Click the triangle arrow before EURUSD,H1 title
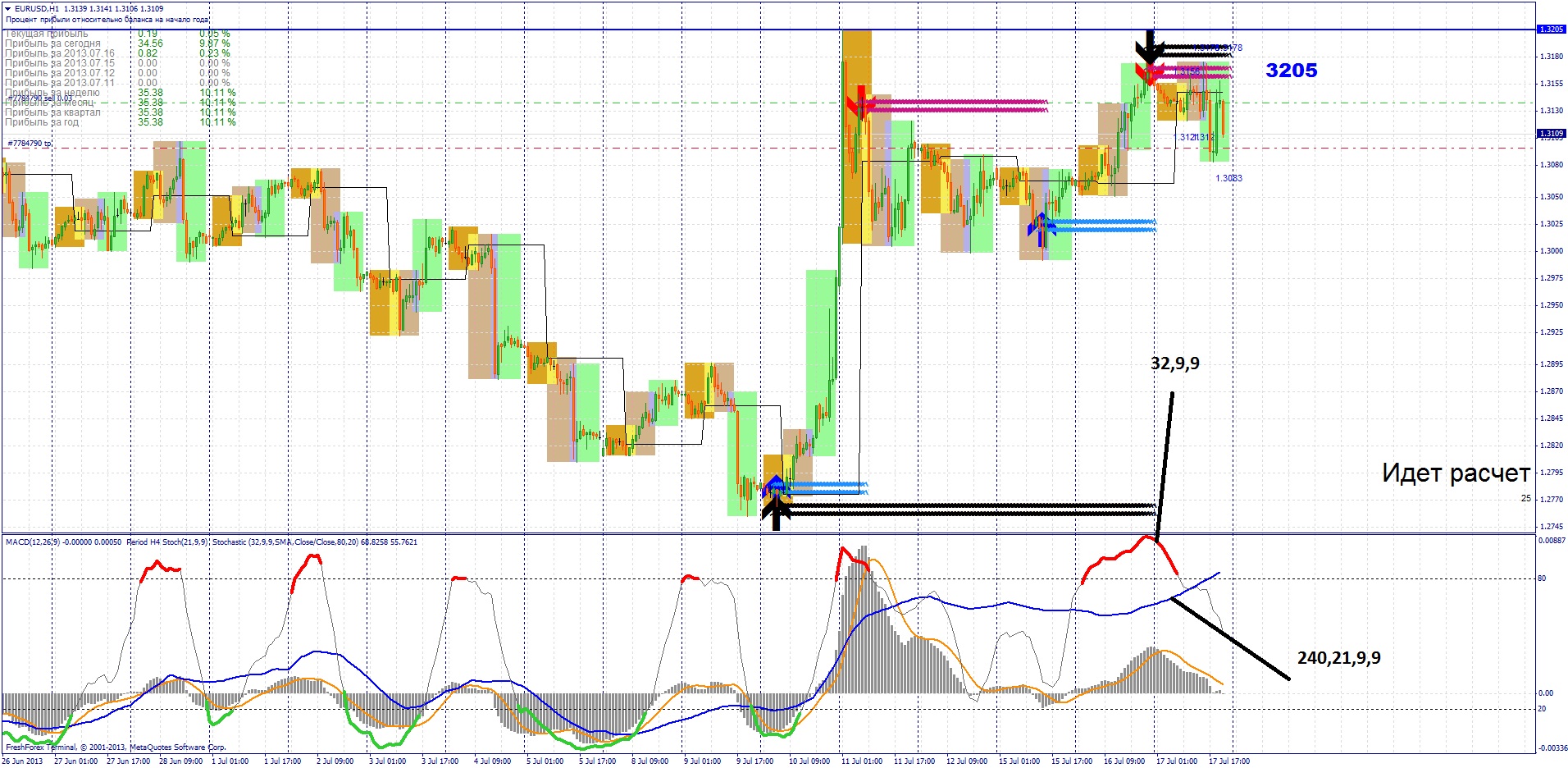This screenshot has width=1568, height=768. [8, 9]
